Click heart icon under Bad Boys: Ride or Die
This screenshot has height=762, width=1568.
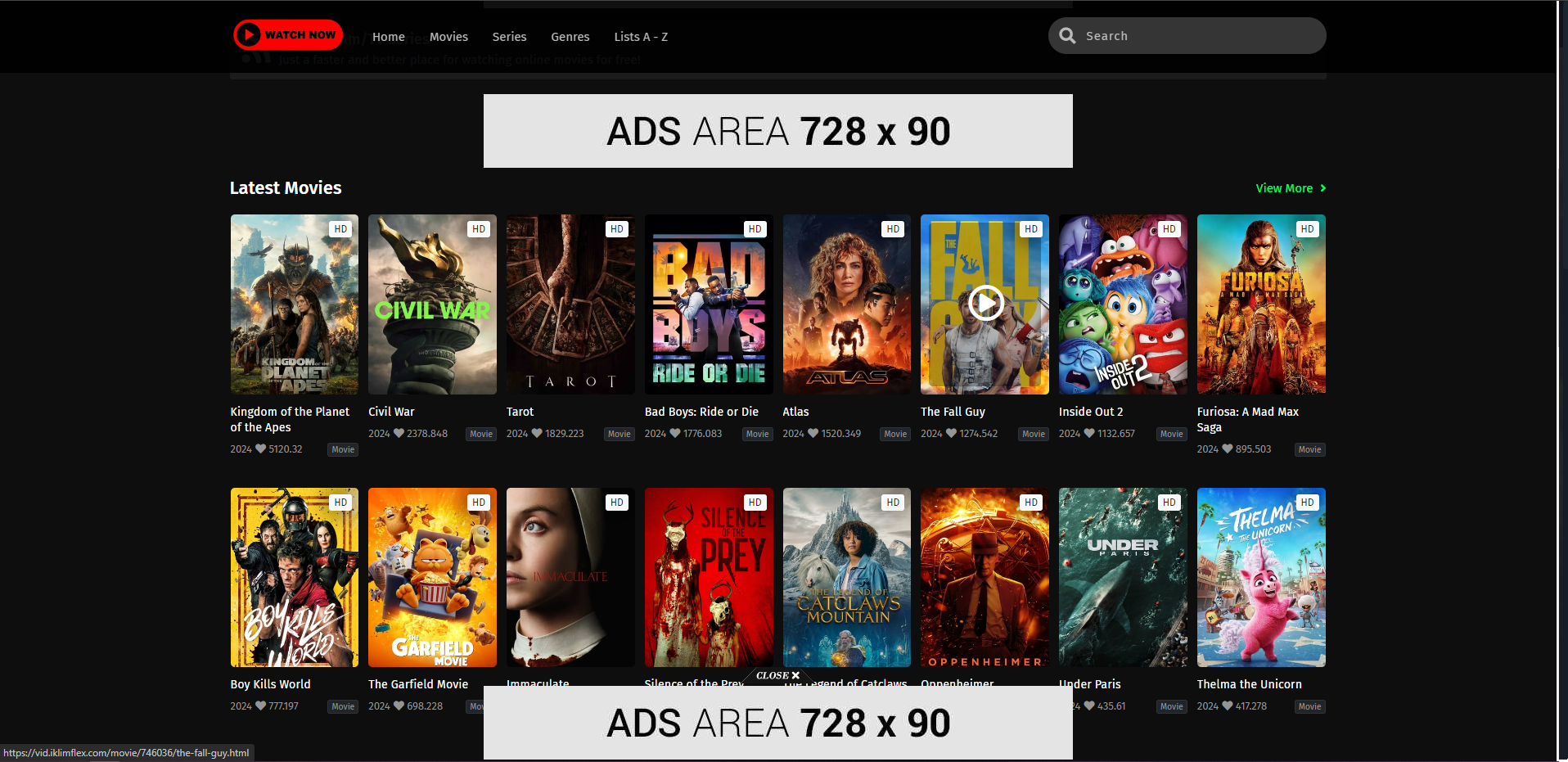(x=675, y=433)
